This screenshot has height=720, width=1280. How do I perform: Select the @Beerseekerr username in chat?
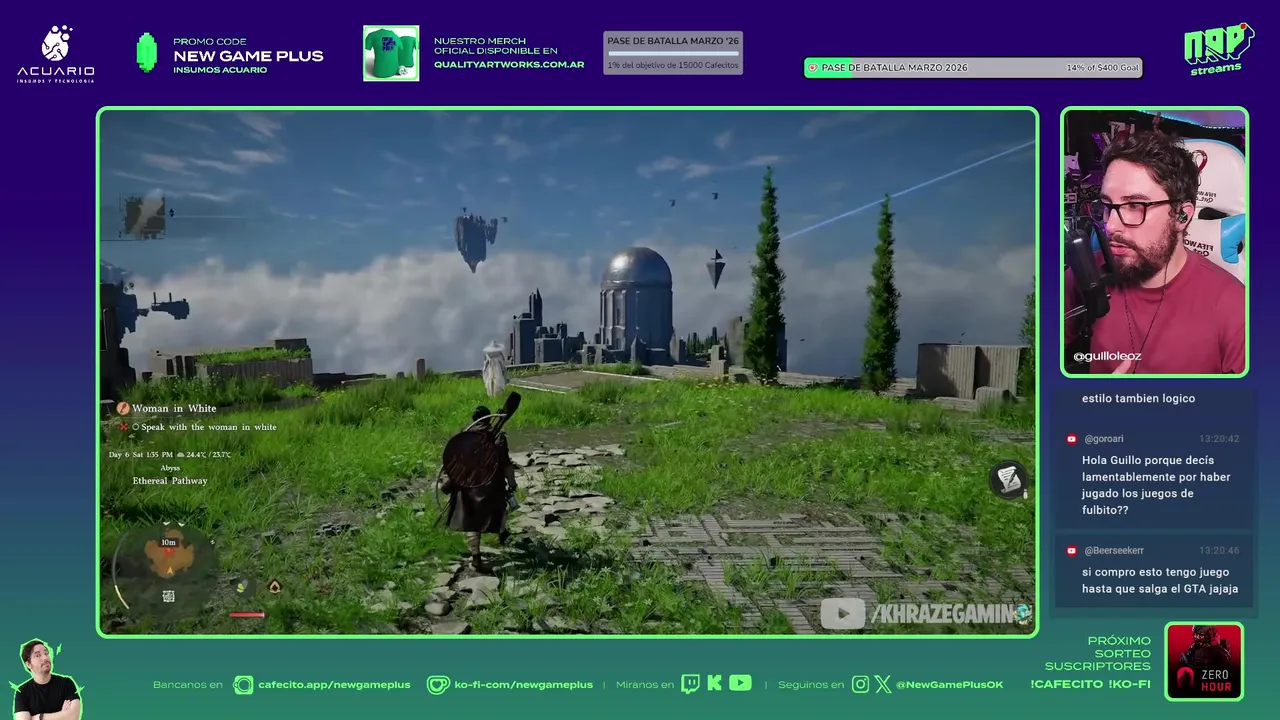(x=1114, y=551)
